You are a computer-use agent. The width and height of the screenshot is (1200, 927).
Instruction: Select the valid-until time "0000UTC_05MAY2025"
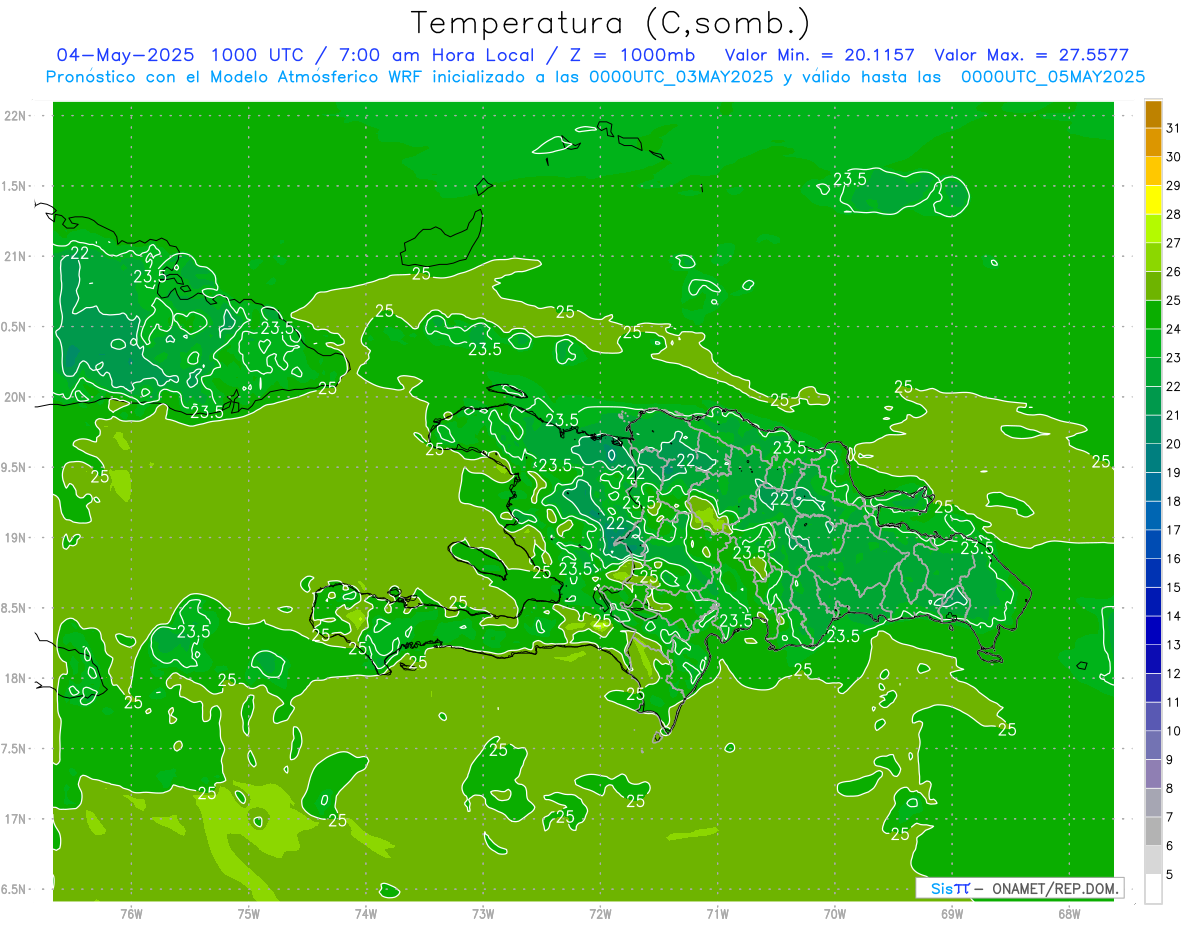point(1053,77)
